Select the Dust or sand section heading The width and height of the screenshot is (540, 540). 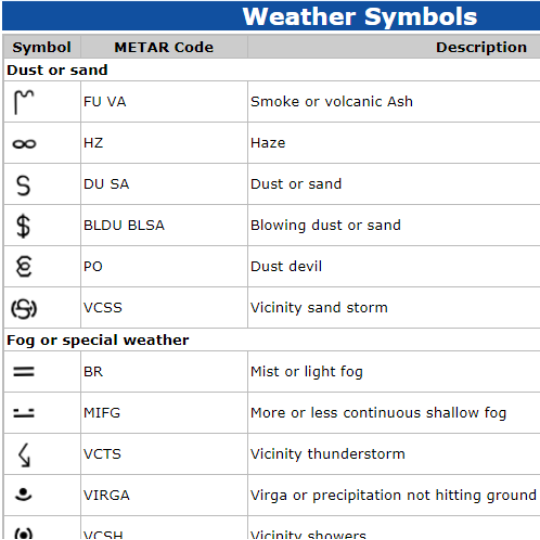click(57, 70)
